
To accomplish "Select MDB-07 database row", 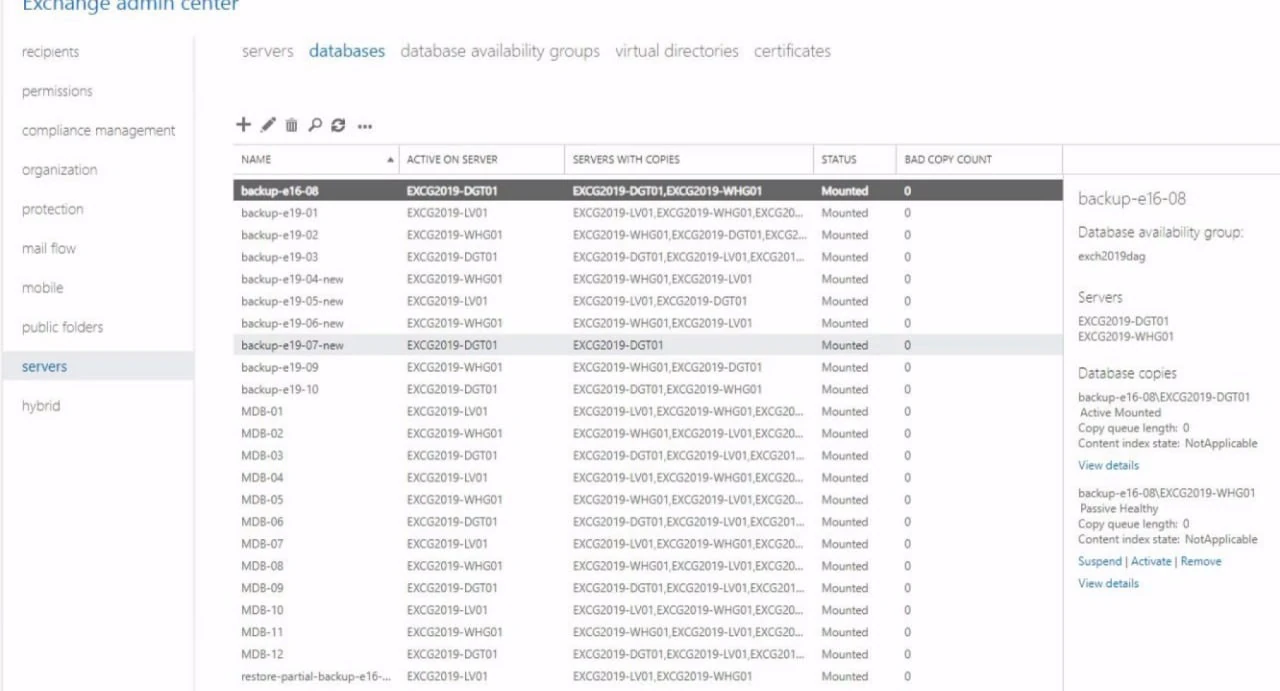I will tap(648, 543).
